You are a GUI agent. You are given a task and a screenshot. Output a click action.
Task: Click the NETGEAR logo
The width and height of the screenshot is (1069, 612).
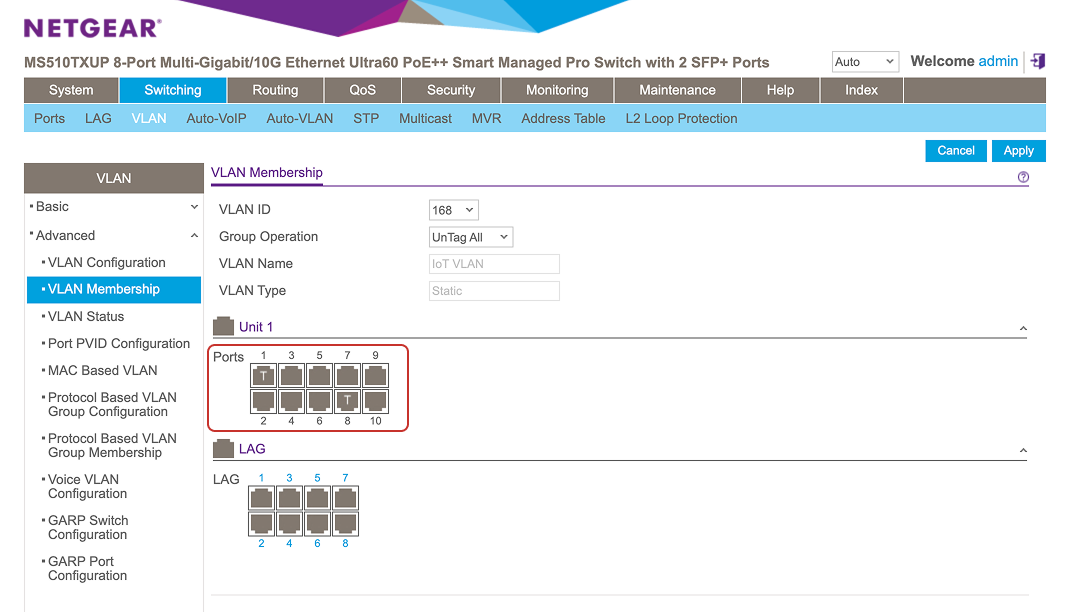pos(93,28)
